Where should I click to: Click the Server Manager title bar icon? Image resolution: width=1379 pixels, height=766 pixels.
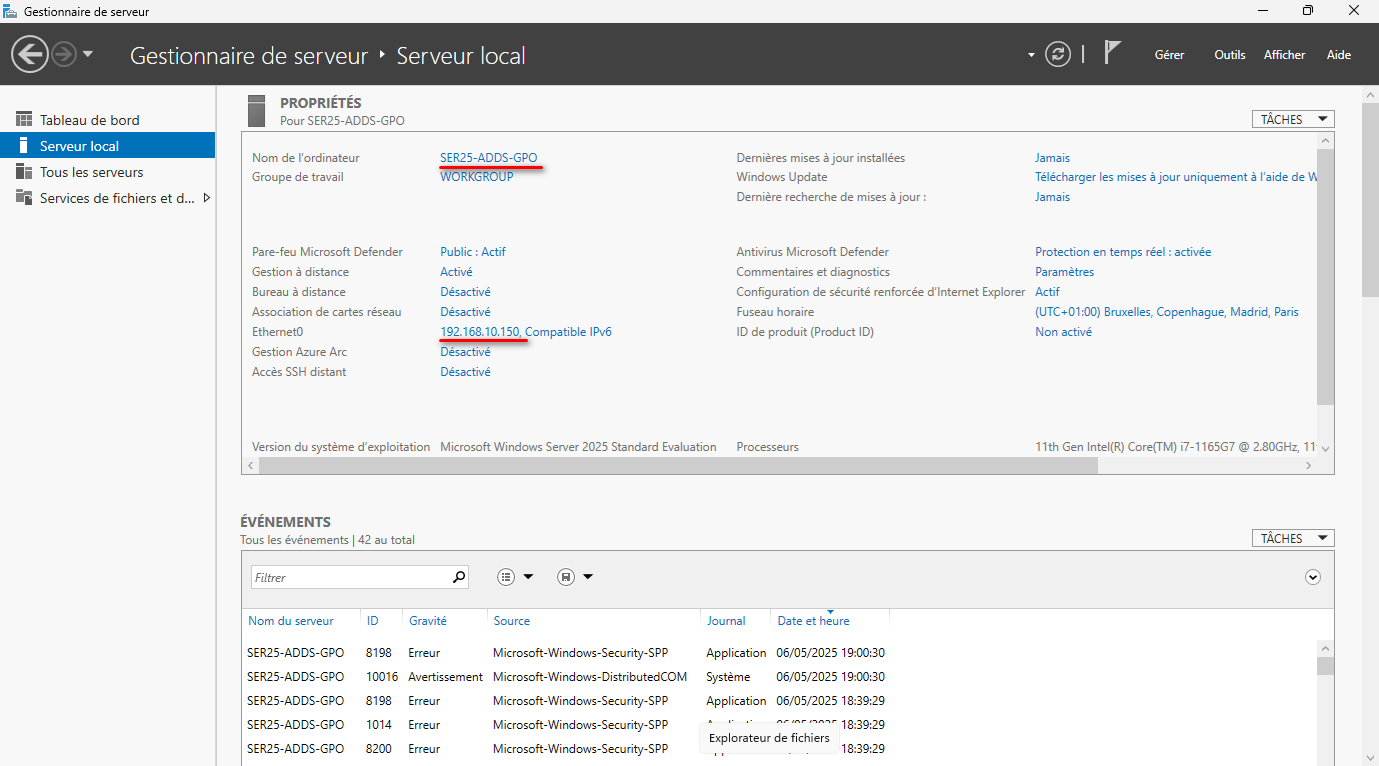11,11
